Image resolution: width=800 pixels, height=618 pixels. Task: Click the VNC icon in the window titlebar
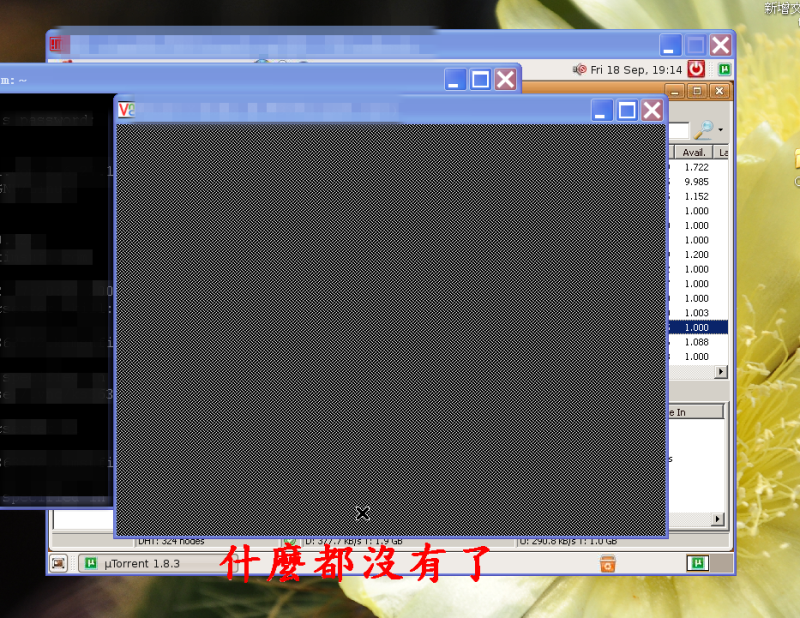point(126,109)
